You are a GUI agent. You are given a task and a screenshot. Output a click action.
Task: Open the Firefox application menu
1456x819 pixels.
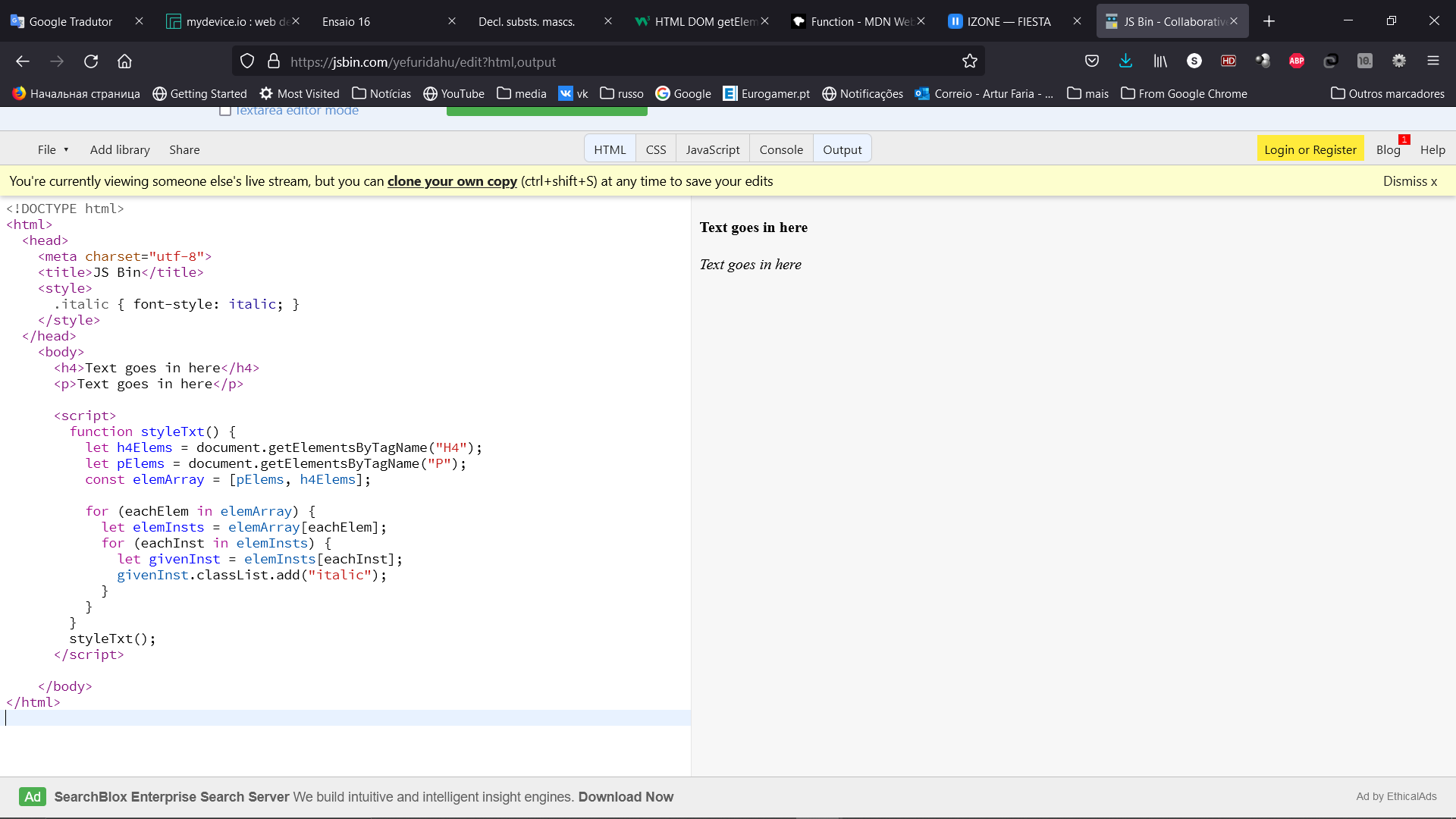1432,61
